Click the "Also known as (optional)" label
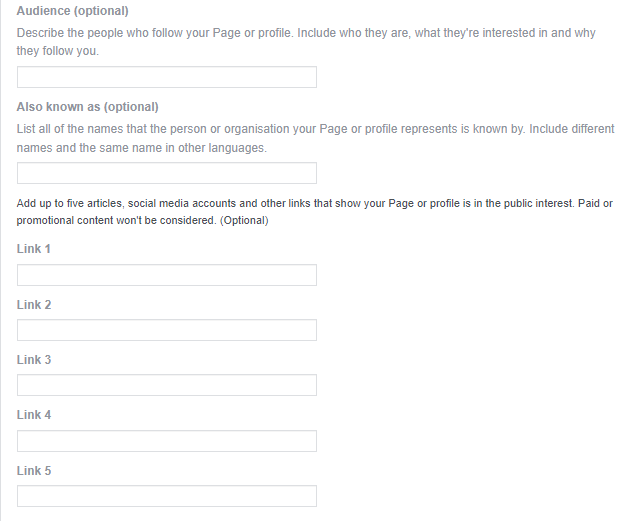 [88, 107]
